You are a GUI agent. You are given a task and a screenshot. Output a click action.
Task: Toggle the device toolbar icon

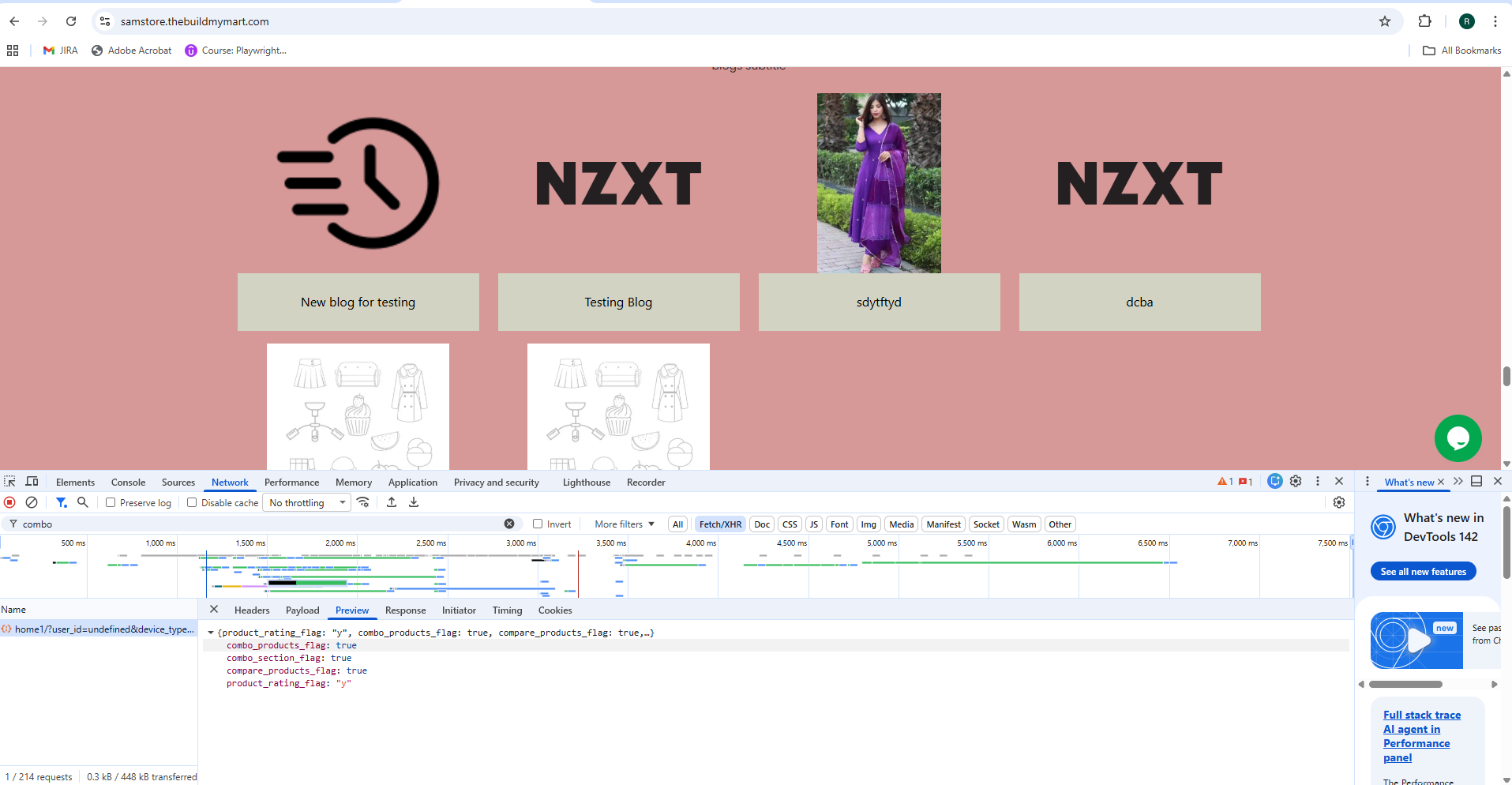click(x=32, y=482)
